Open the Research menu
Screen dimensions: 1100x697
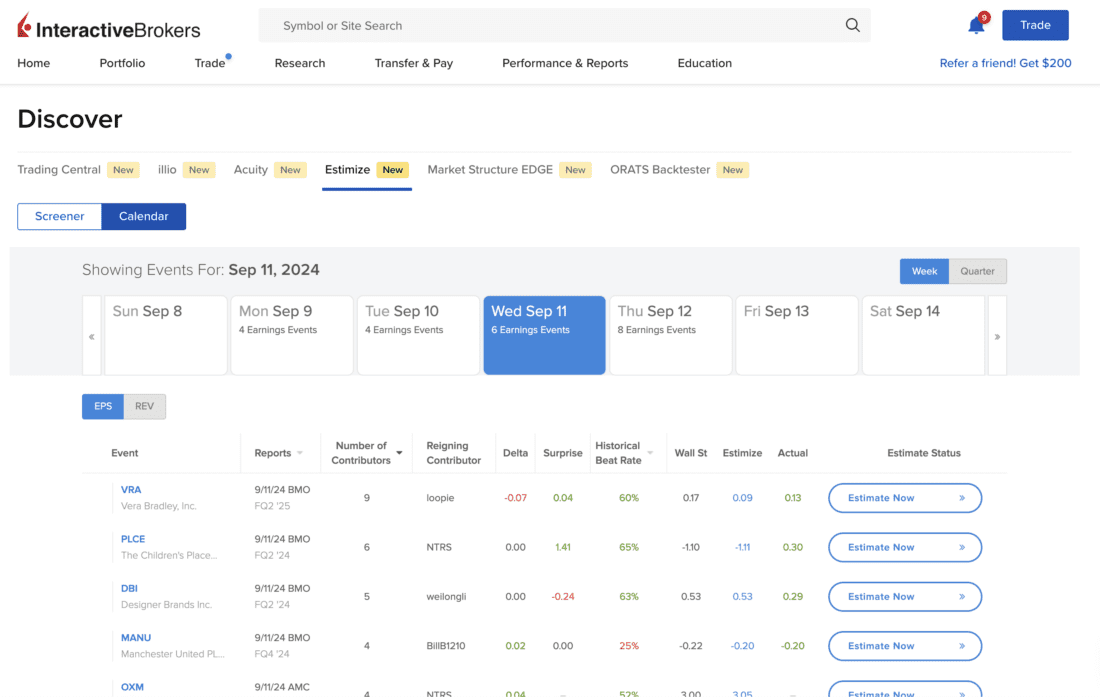[300, 63]
